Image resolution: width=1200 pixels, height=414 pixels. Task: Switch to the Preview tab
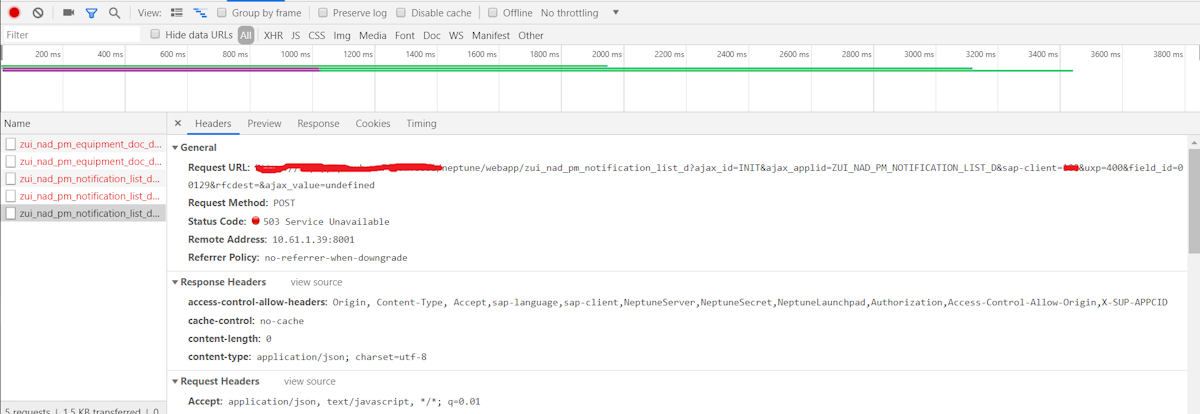[x=265, y=123]
